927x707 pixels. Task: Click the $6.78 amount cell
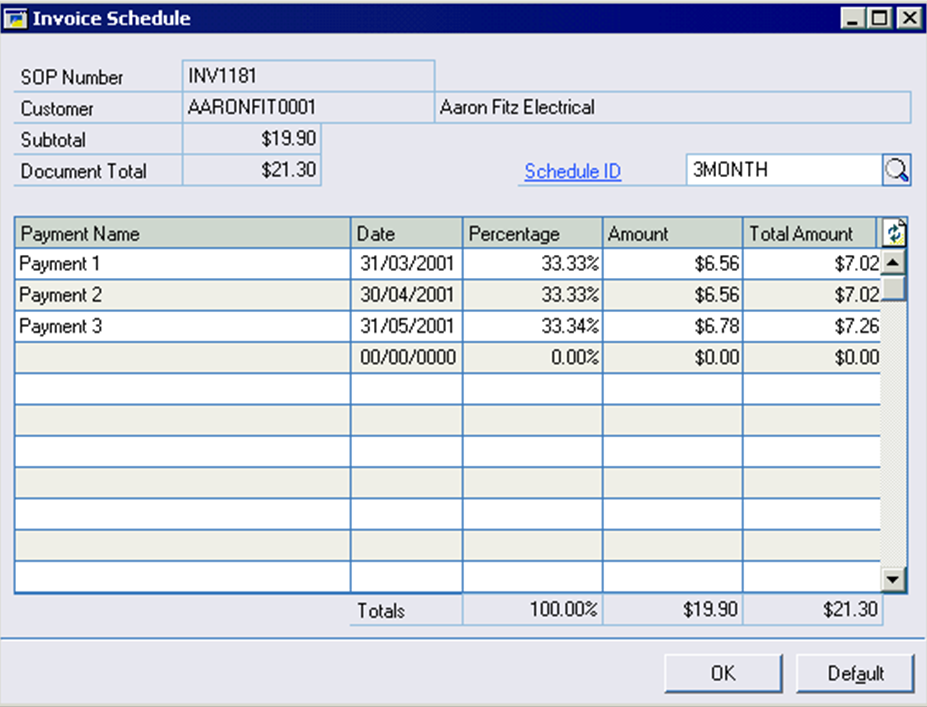point(673,326)
